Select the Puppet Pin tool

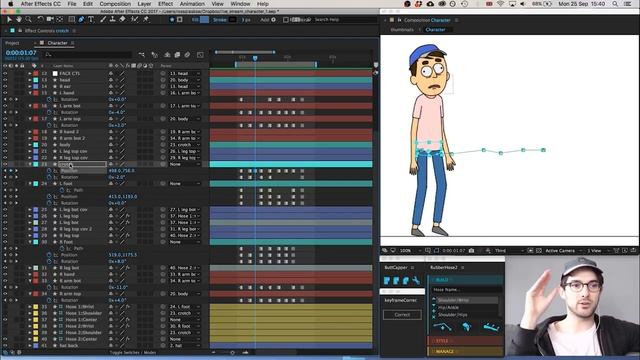point(146,19)
